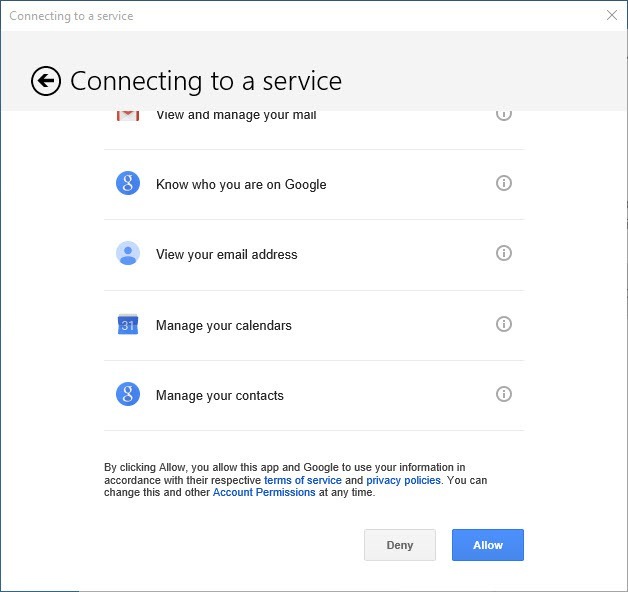This screenshot has height=592, width=628.
Task: Click the calendar 31 icon
Action: click(127, 325)
